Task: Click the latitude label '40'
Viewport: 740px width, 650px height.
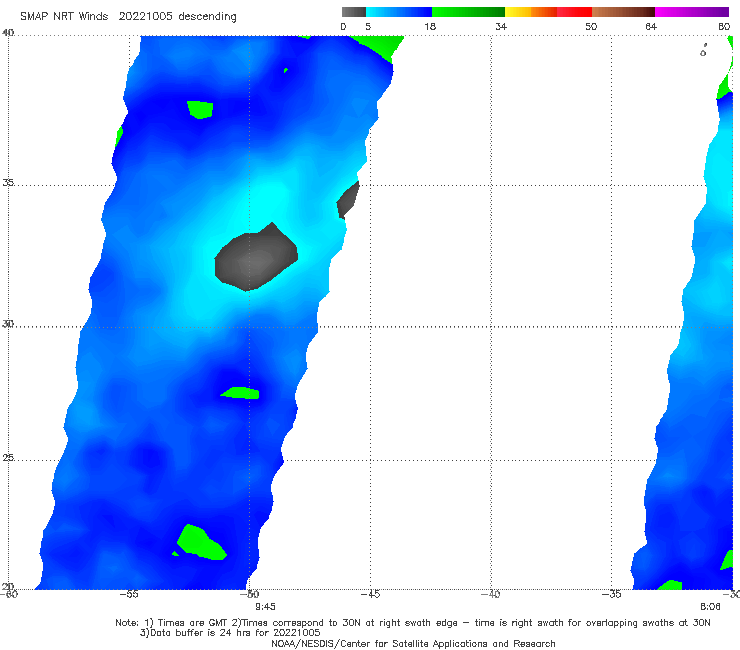Action: pyautogui.click(x=8, y=32)
